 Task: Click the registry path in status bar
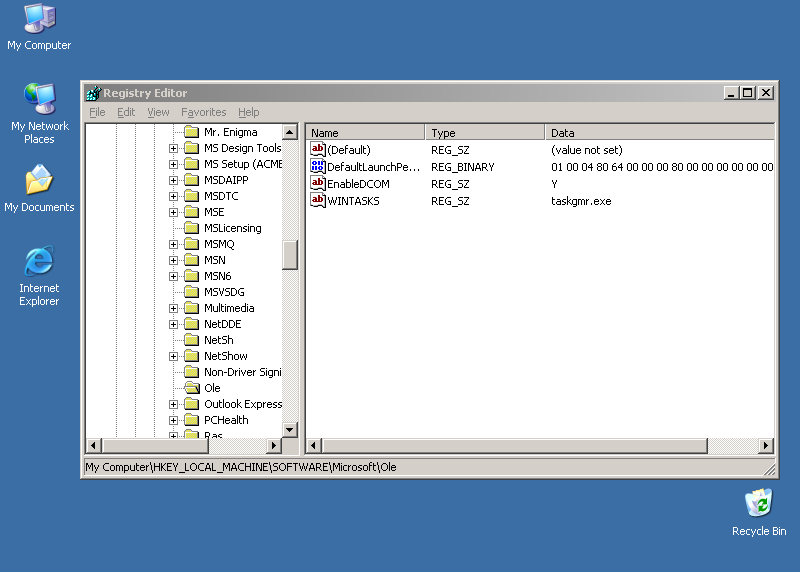(241, 467)
